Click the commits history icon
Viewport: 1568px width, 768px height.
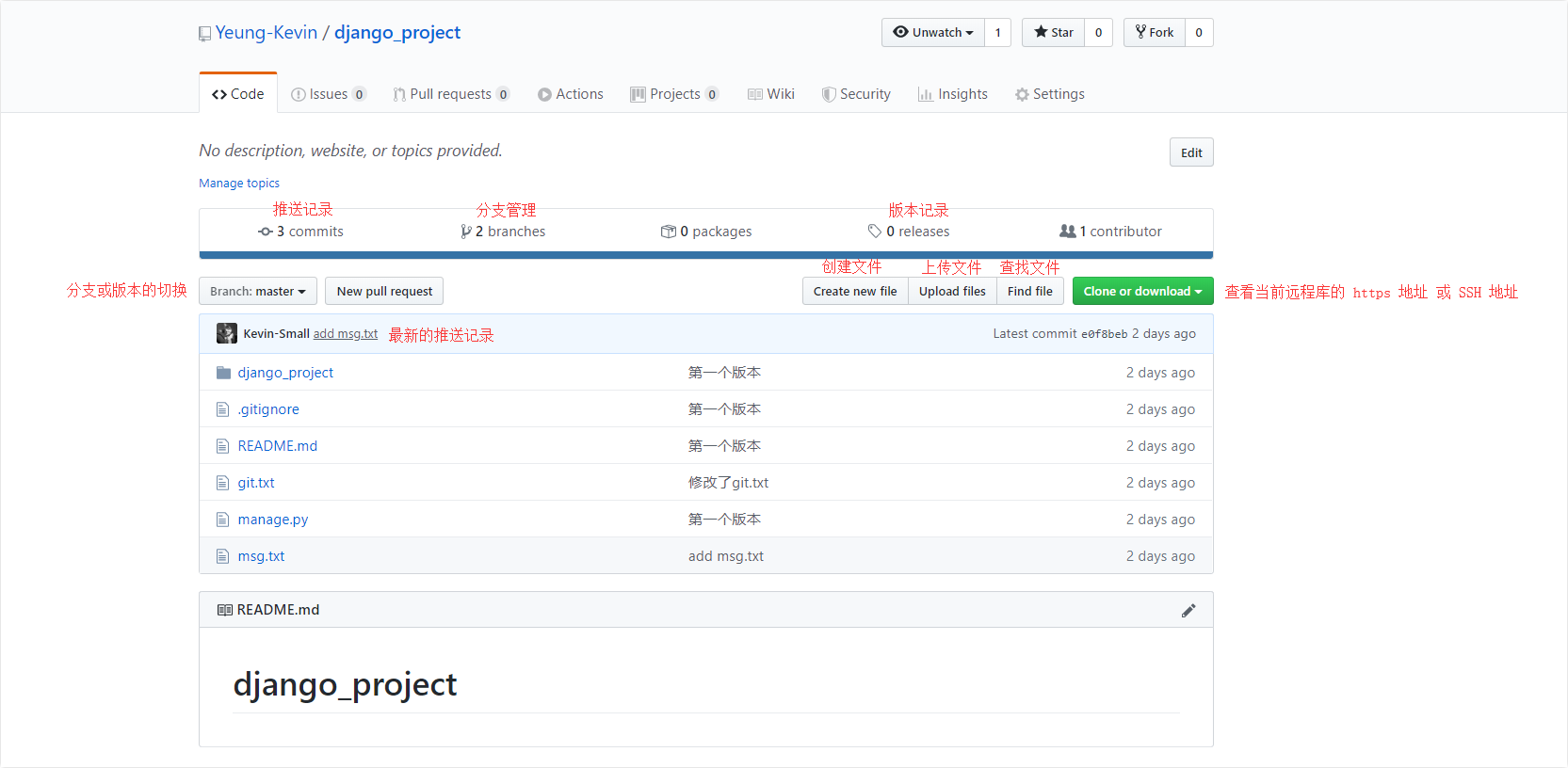pos(266,232)
